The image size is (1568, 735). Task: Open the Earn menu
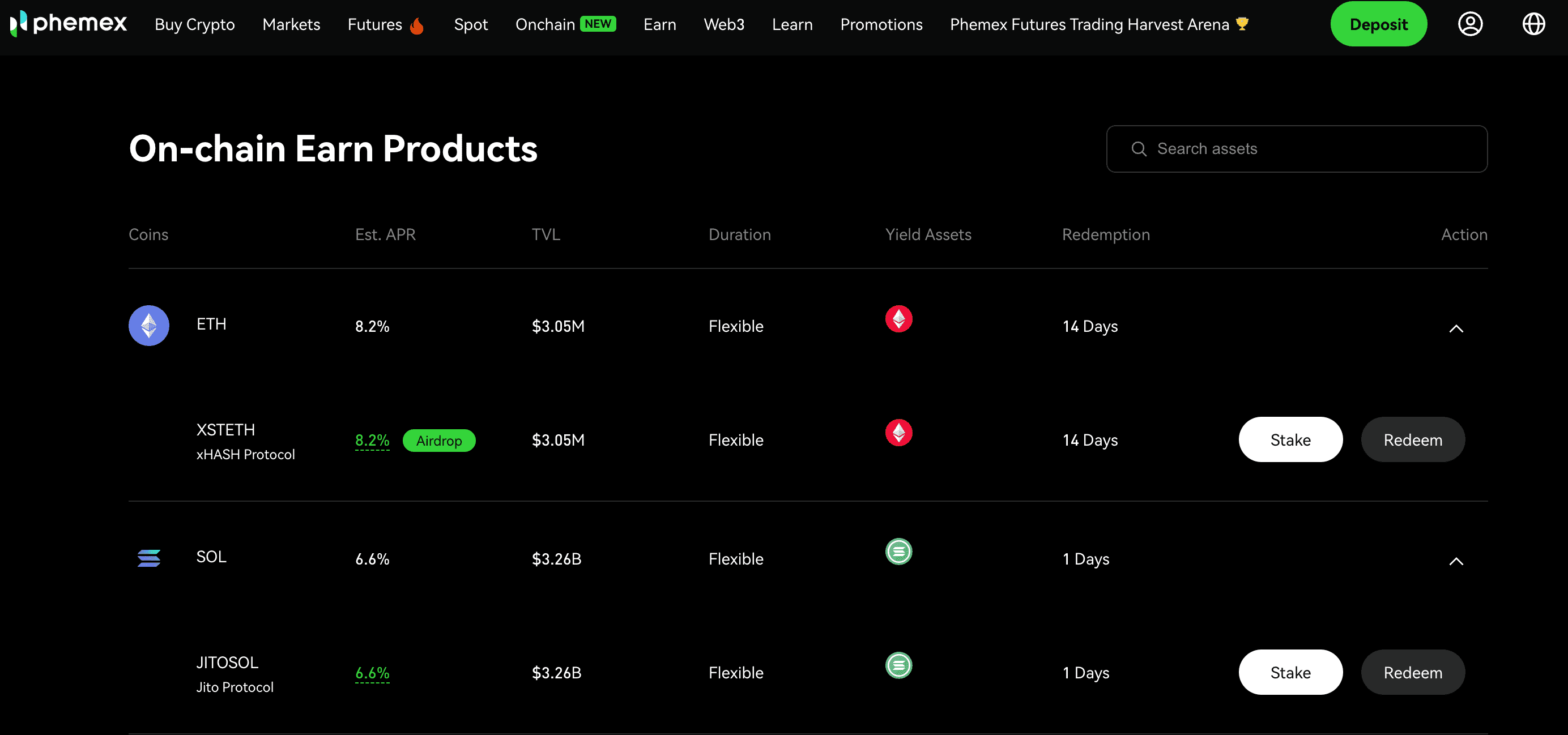coord(660,24)
